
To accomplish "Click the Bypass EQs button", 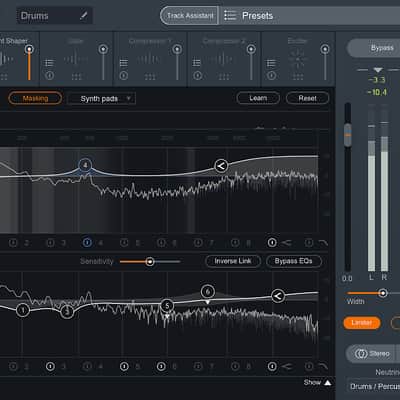I will coord(294,261).
